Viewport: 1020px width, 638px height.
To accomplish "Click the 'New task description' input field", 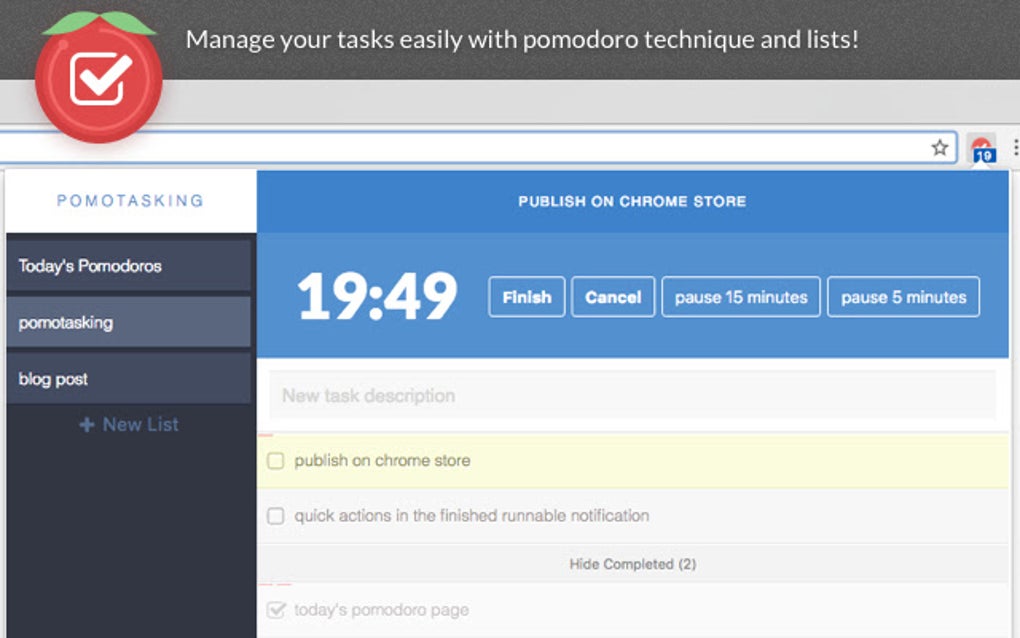I will tap(631, 395).
